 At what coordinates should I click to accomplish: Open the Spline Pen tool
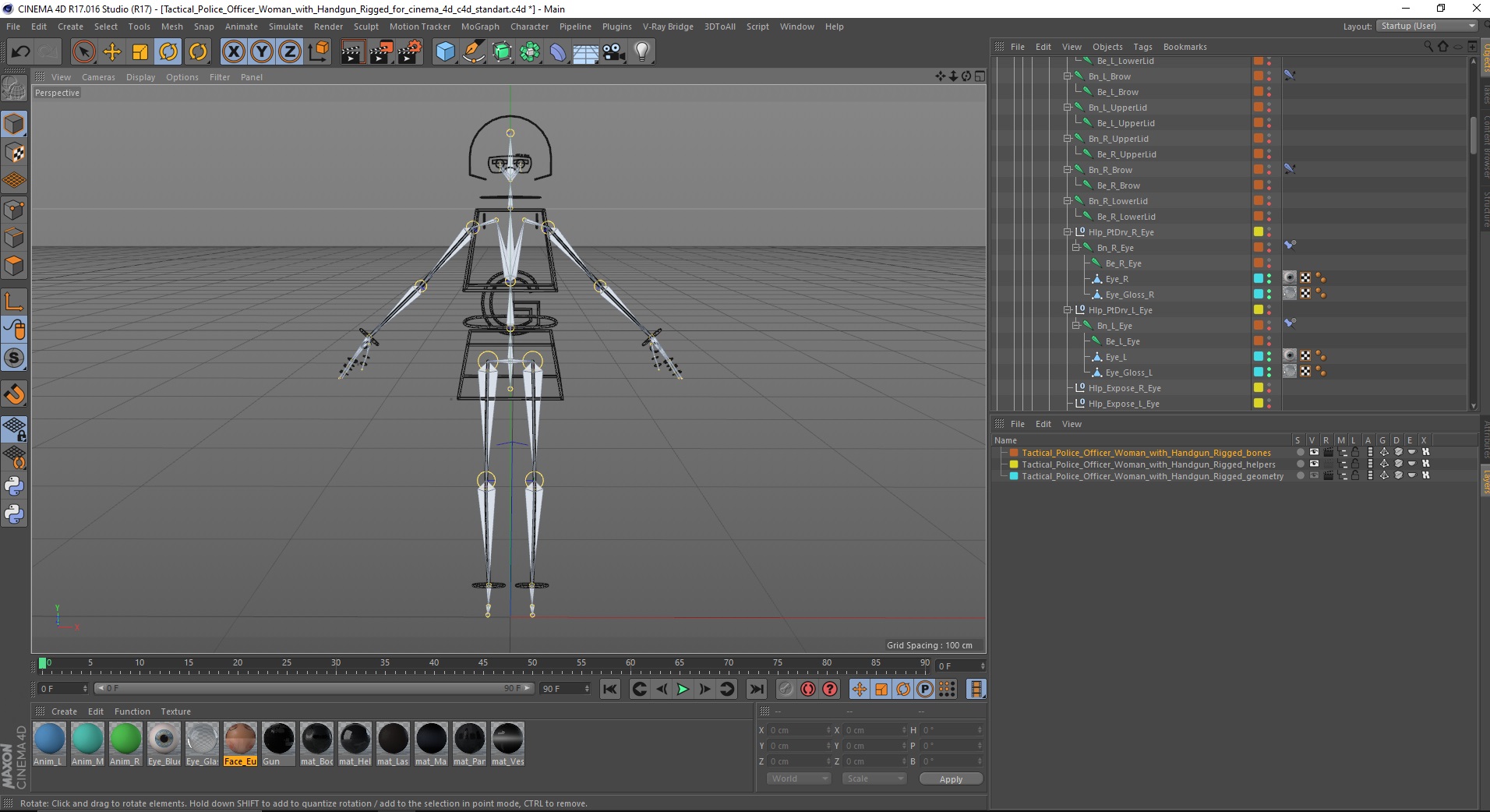pos(474,52)
